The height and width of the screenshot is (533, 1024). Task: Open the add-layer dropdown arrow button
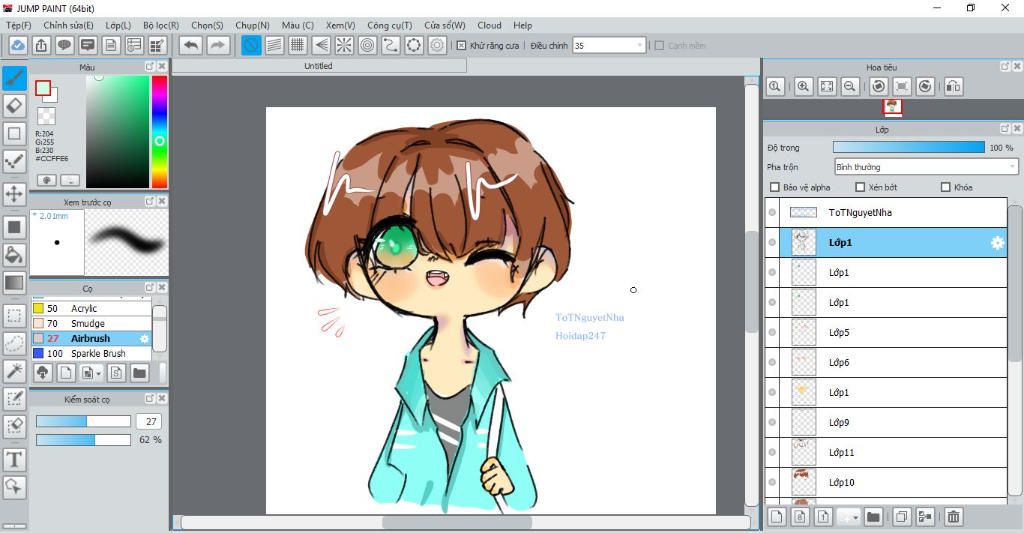pos(848,517)
